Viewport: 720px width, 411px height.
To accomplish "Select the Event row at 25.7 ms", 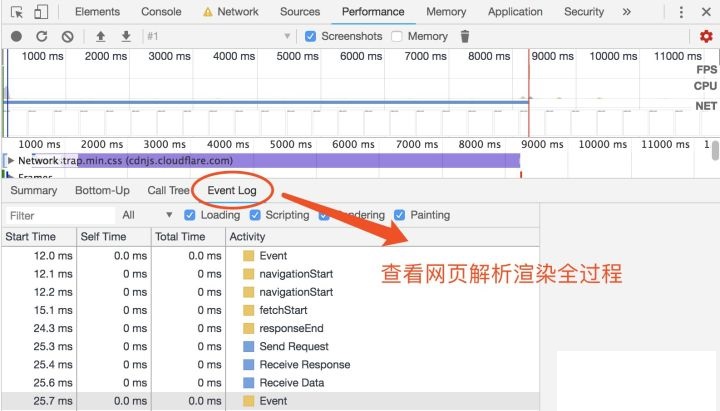I will click(x=270, y=401).
